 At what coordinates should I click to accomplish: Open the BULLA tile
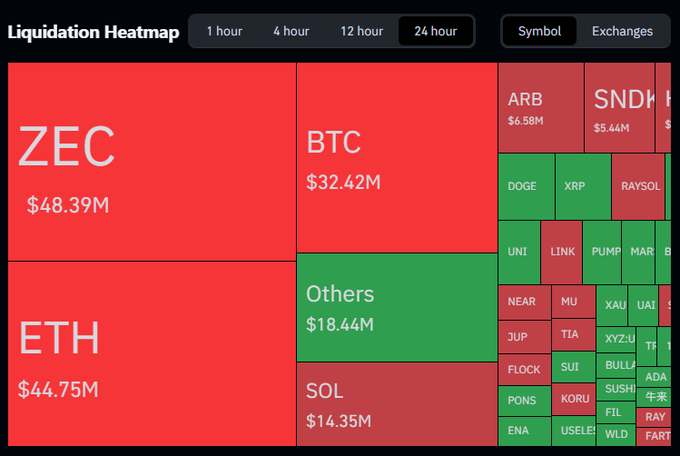coord(616,365)
